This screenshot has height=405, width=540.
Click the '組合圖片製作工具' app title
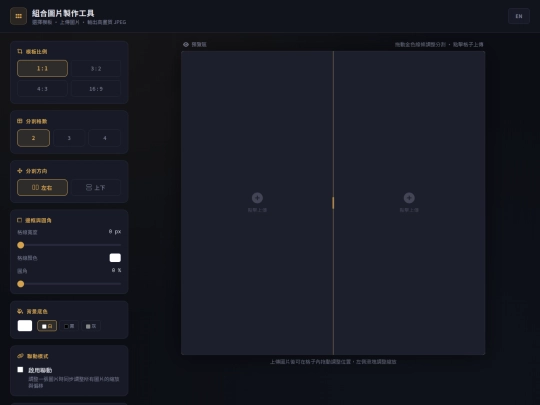[63, 13]
